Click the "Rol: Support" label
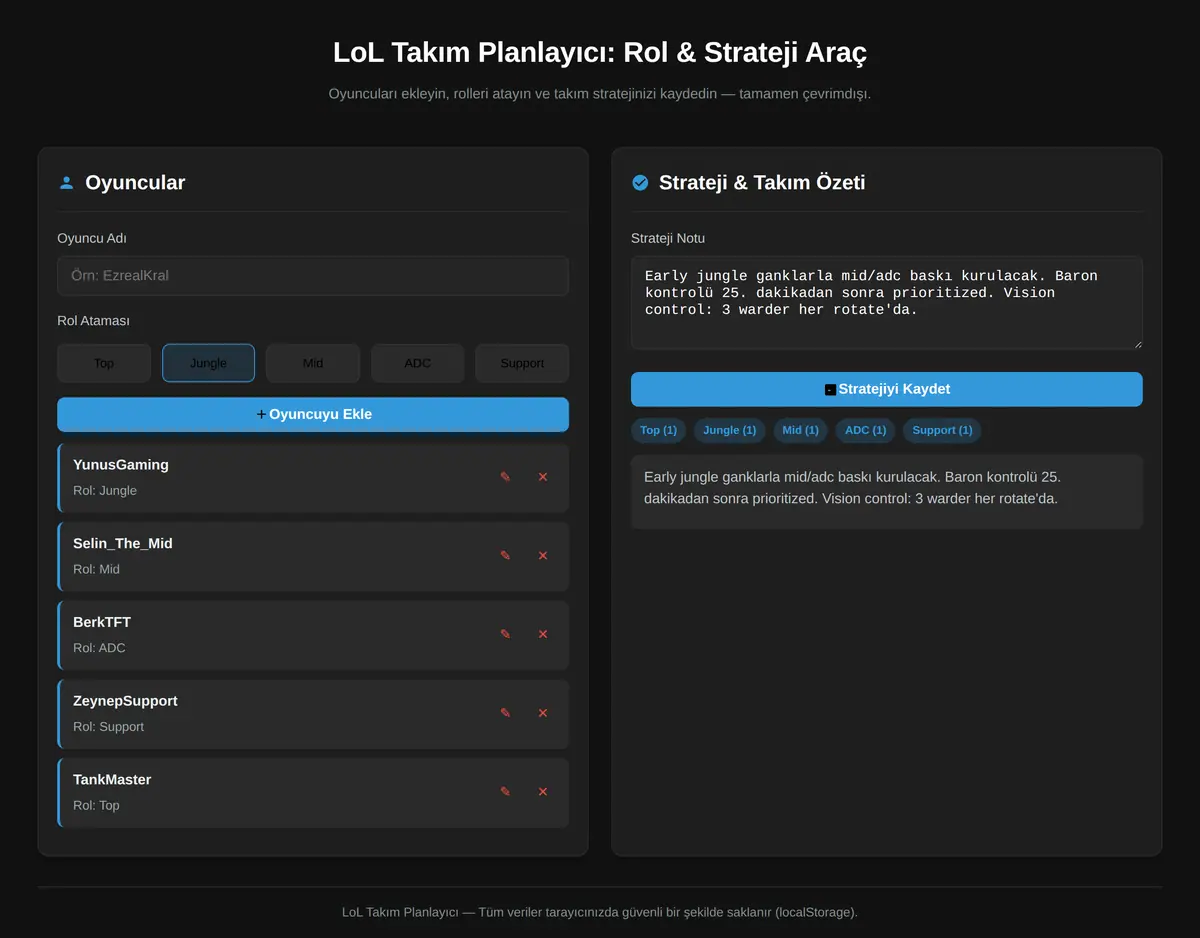 tap(108, 727)
